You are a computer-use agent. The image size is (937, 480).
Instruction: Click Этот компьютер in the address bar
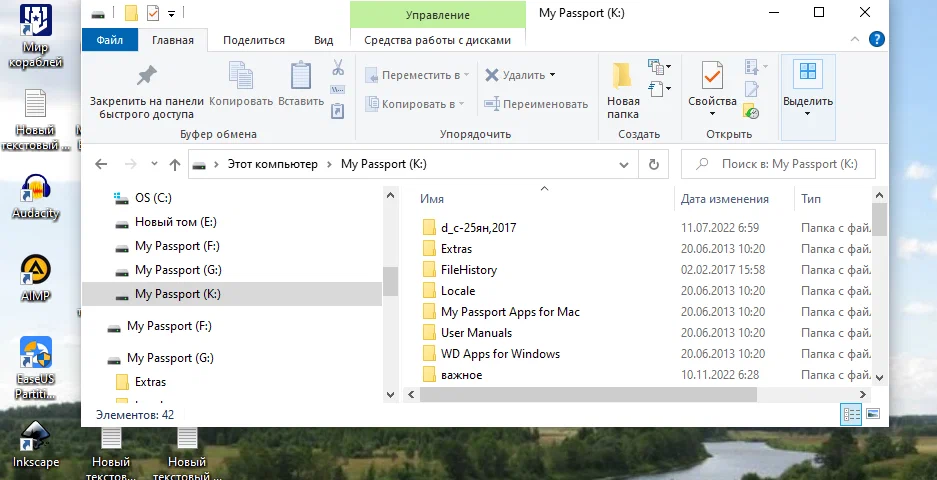272,164
